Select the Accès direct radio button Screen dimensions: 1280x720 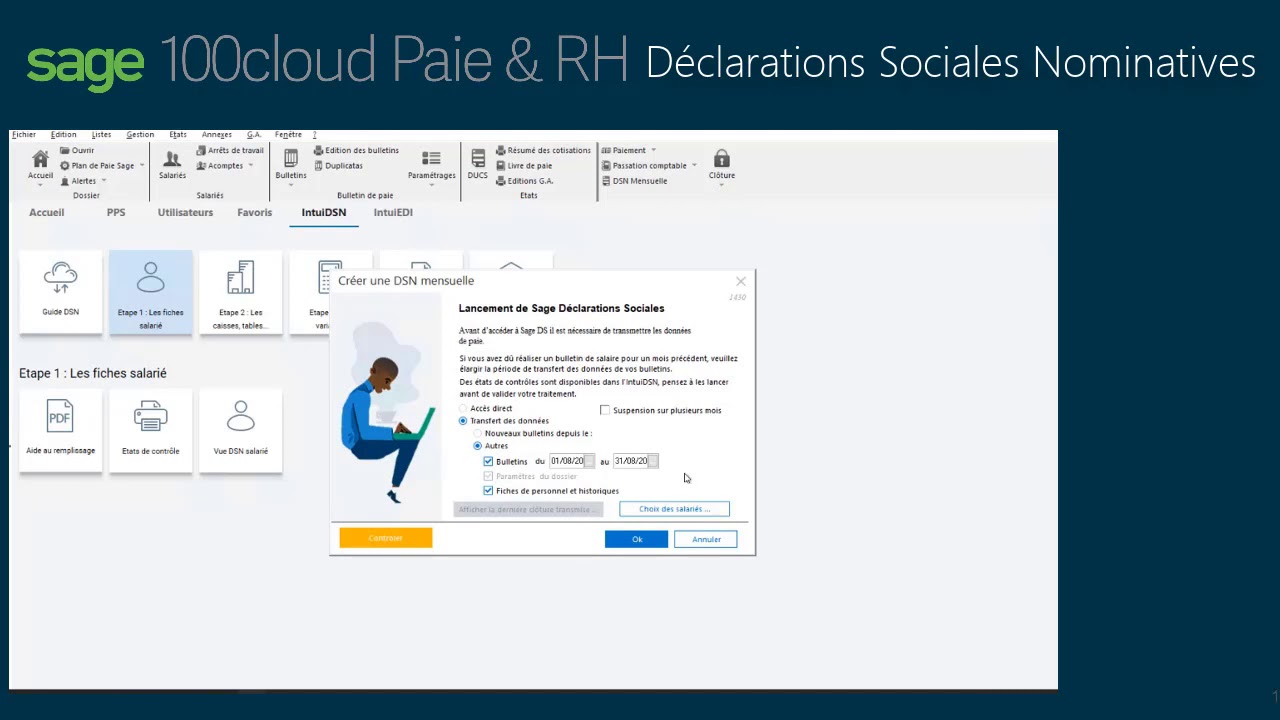(x=463, y=409)
